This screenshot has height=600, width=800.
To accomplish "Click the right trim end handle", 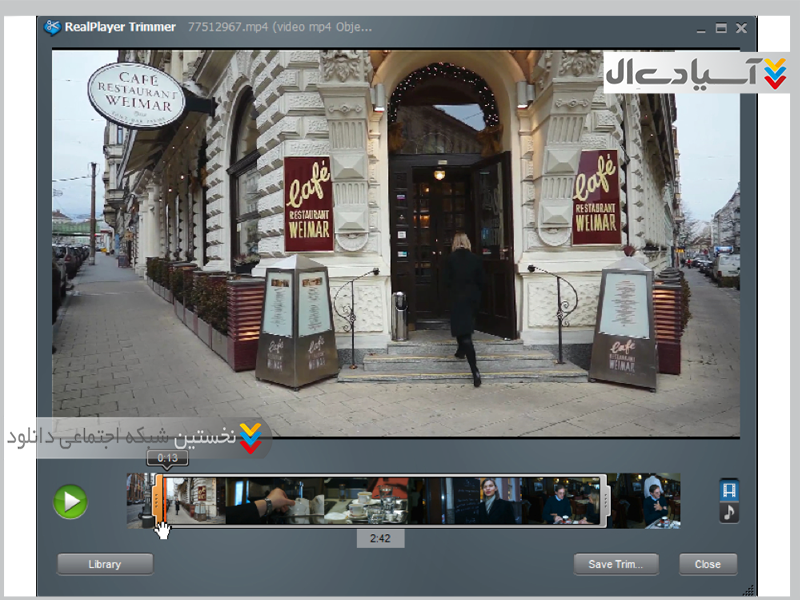I will (x=604, y=500).
